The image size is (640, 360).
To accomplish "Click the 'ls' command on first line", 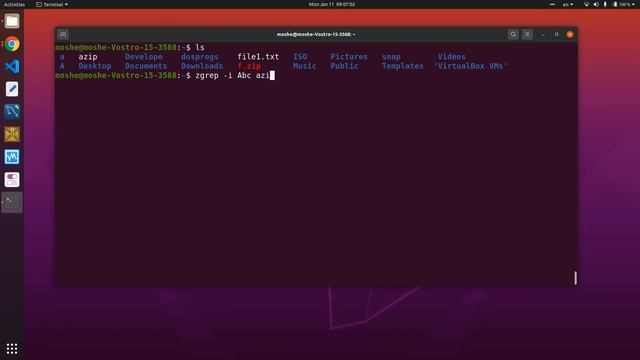I will [x=200, y=47].
